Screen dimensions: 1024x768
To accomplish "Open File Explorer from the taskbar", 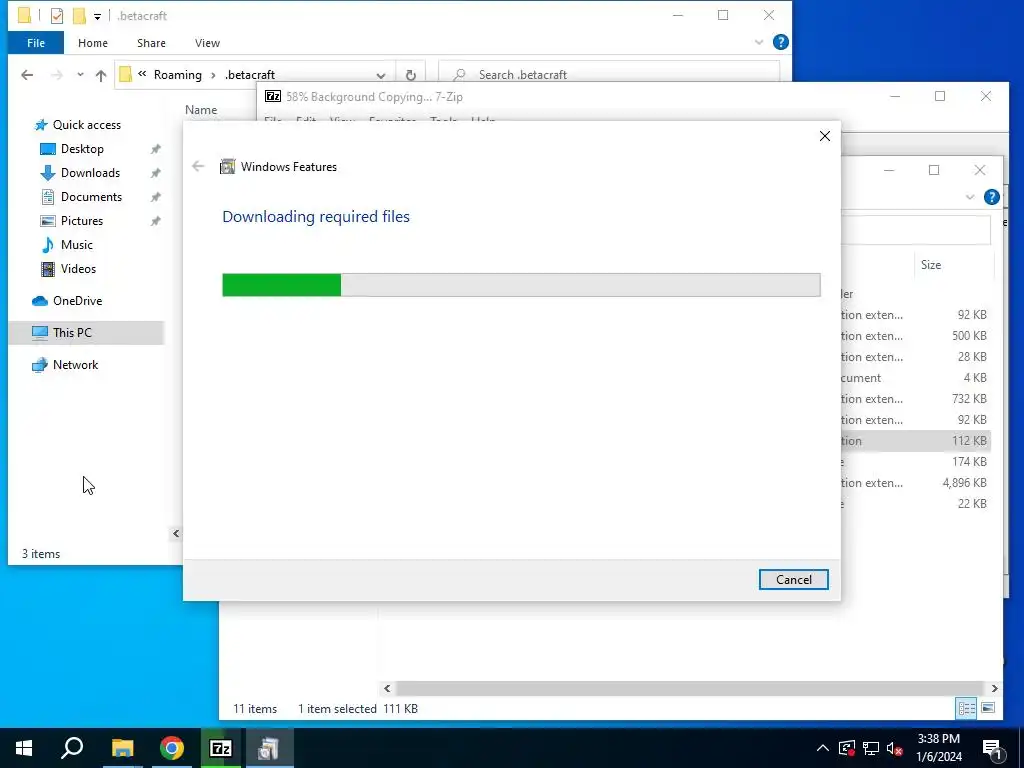I will coord(122,748).
